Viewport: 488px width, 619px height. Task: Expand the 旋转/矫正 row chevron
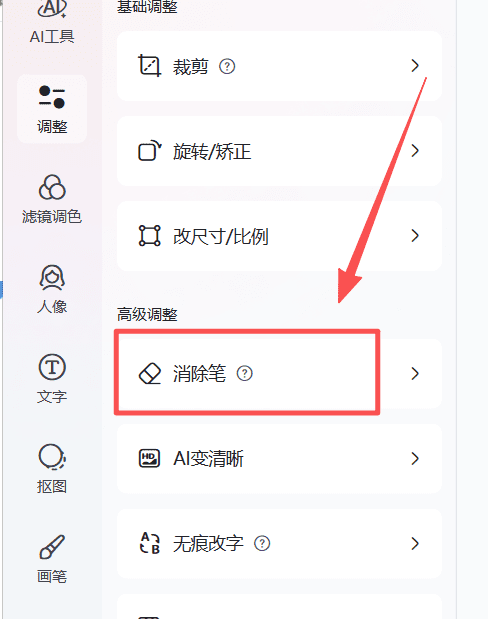415,151
